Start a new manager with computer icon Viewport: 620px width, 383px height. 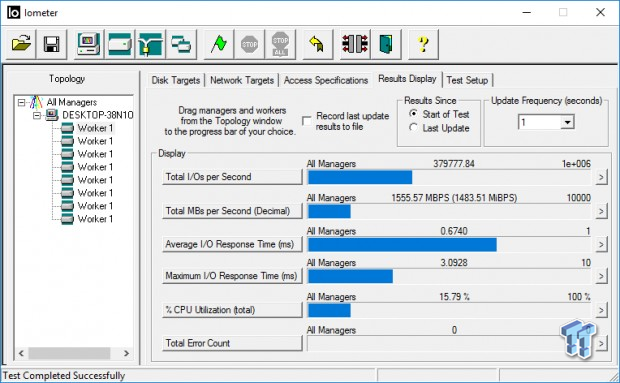tap(89, 44)
